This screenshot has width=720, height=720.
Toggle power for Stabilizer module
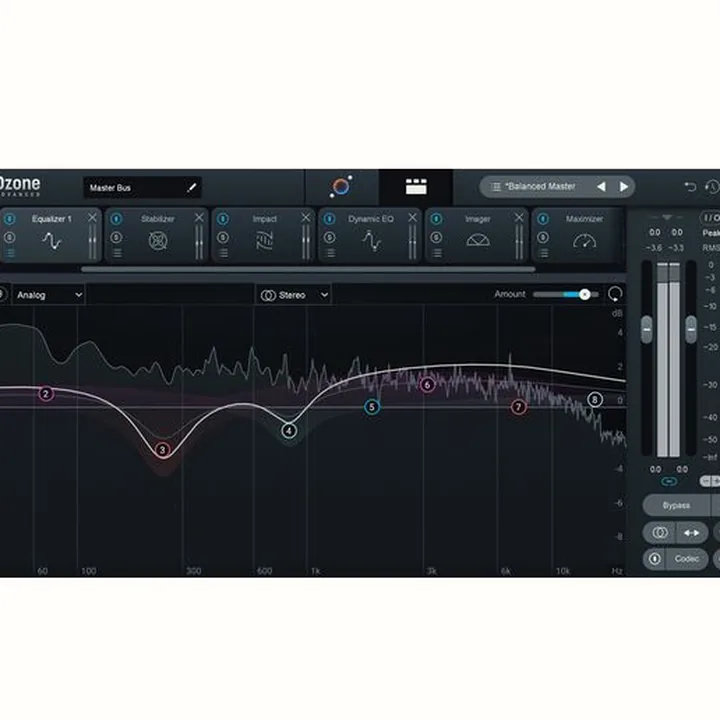[x=116, y=219]
